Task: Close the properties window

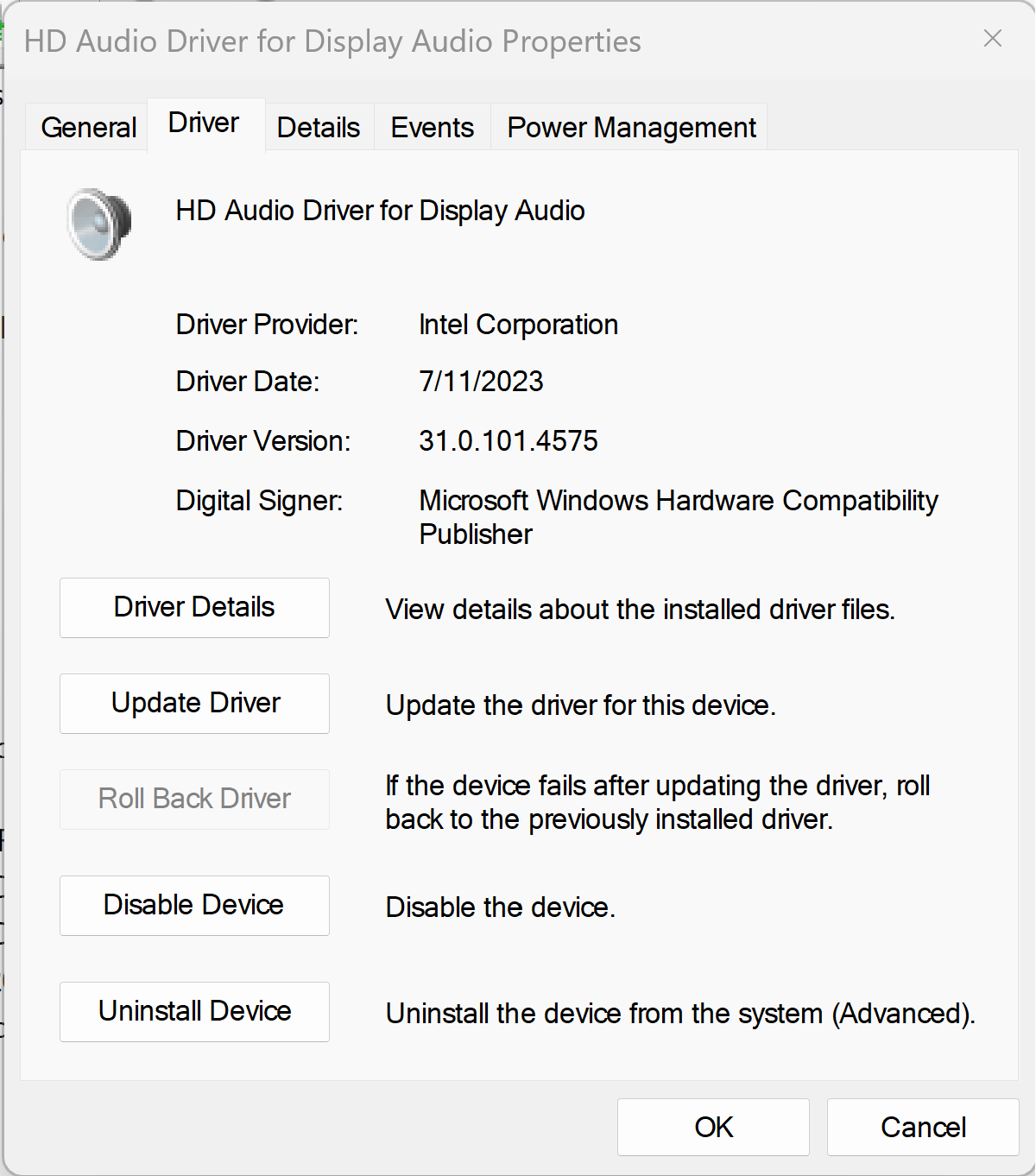Action: [x=993, y=39]
